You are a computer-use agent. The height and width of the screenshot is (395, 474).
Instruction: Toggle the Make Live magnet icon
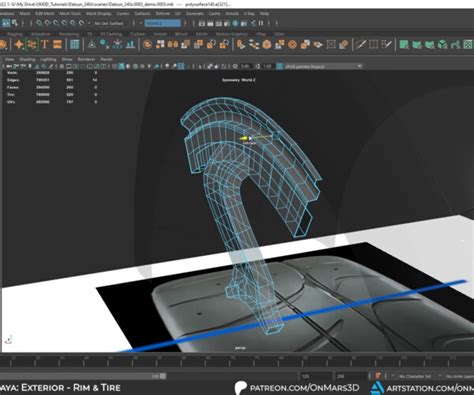[81, 23]
